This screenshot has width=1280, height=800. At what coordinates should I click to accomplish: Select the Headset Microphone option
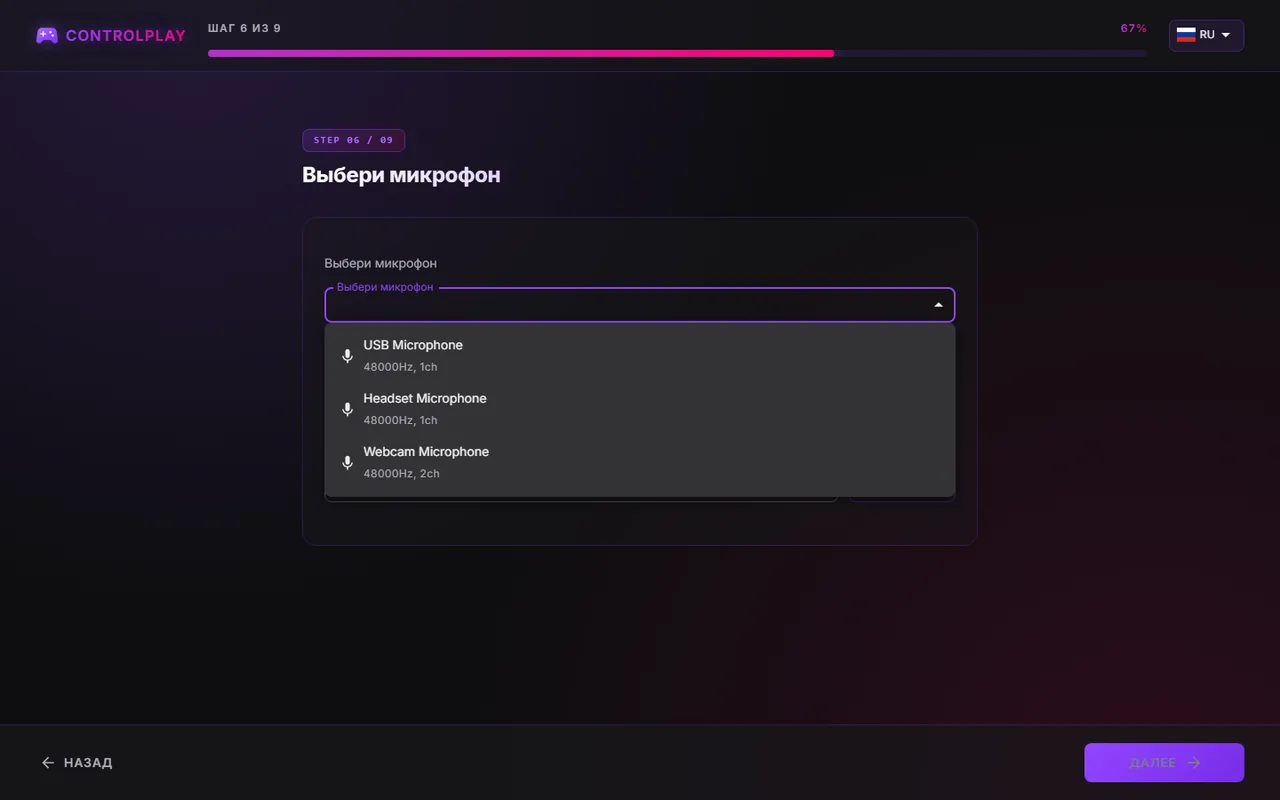point(640,409)
